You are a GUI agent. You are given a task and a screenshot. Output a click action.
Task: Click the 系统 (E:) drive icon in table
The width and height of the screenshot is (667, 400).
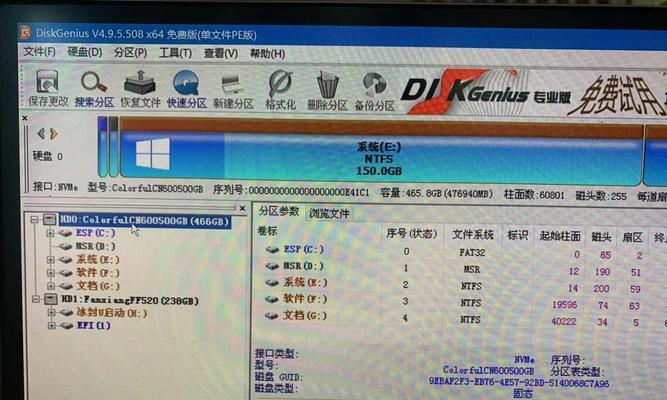point(272,283)
